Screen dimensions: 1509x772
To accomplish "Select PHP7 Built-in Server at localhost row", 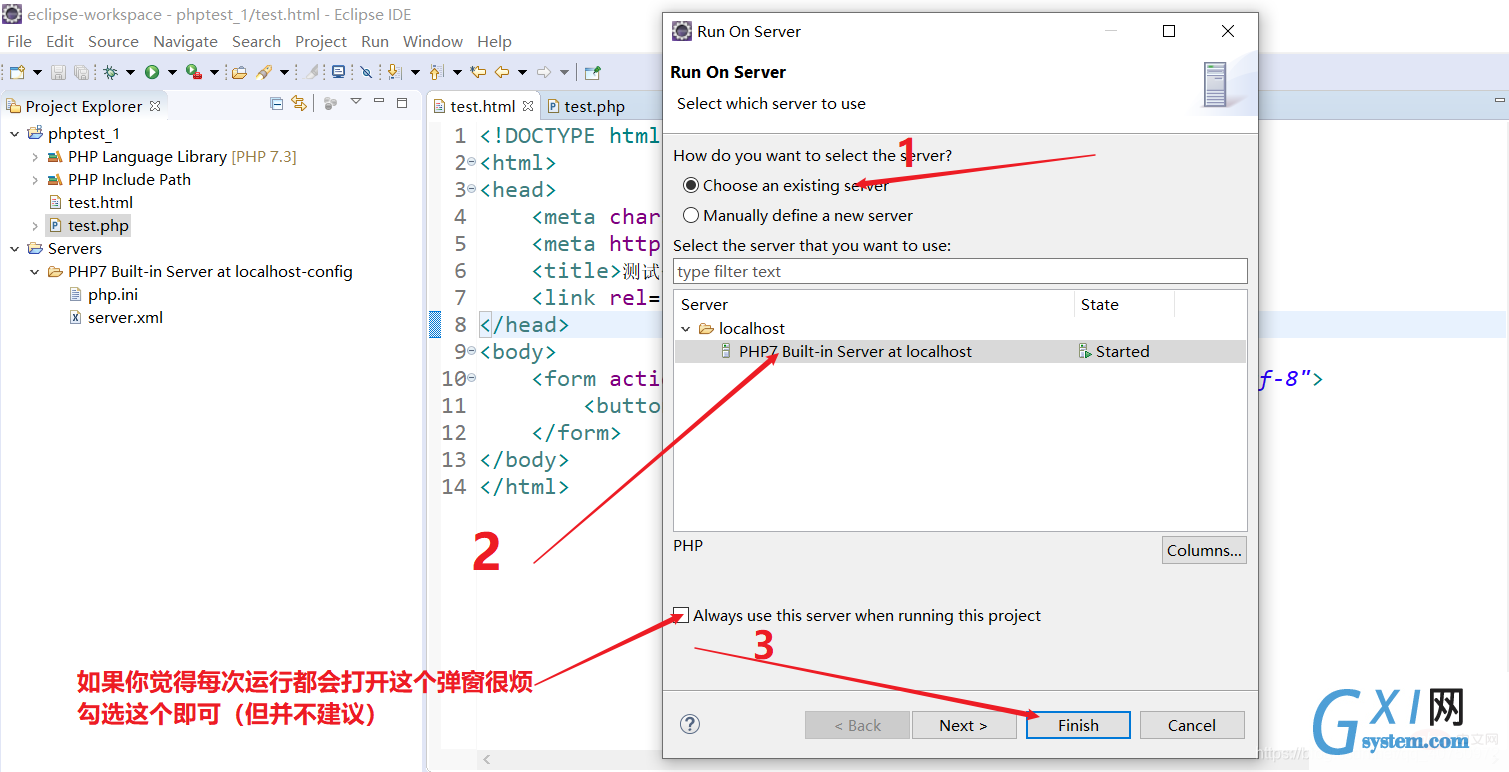I will point(960,351).
